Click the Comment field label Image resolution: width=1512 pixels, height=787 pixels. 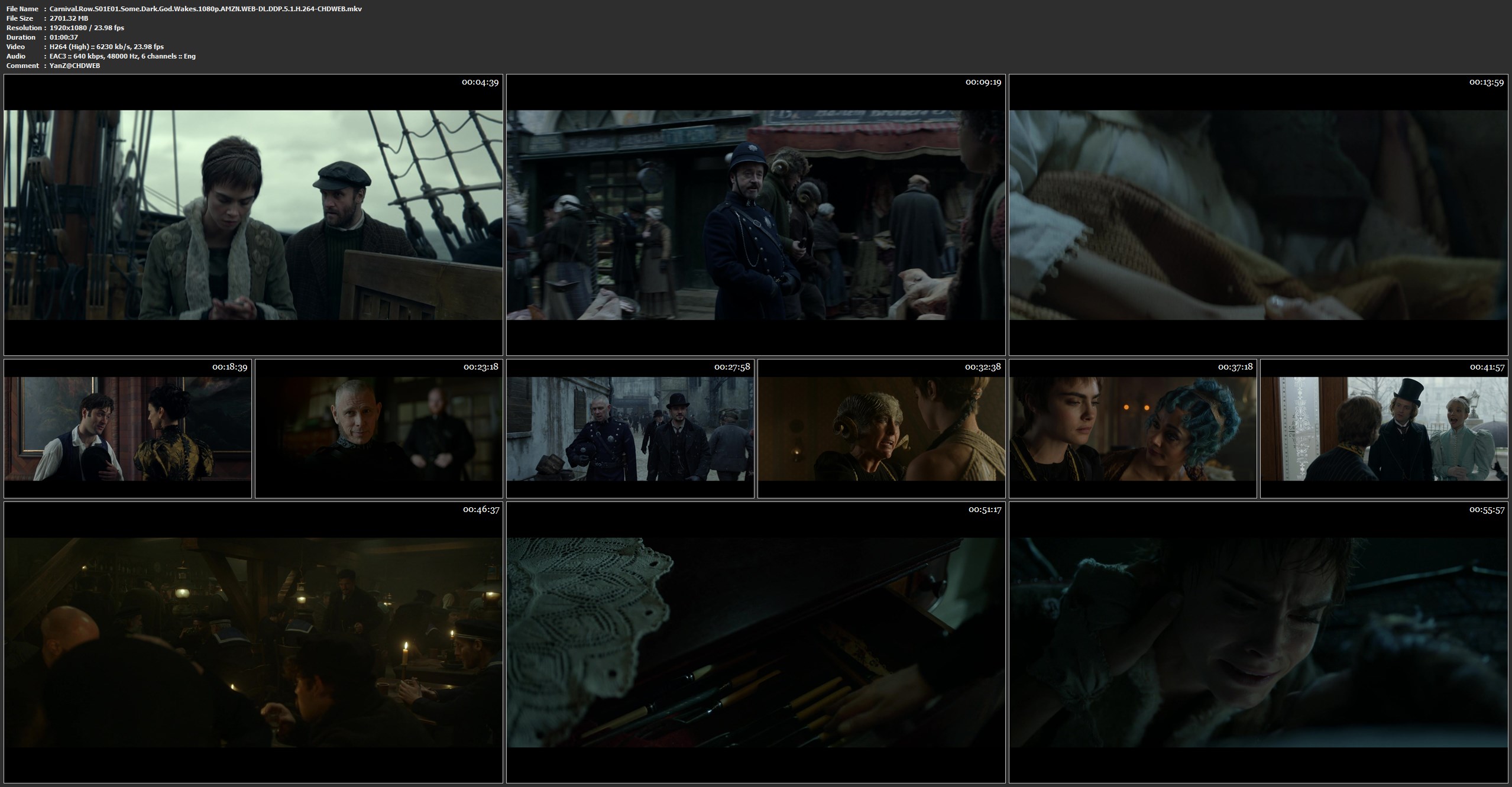point(22,66)
